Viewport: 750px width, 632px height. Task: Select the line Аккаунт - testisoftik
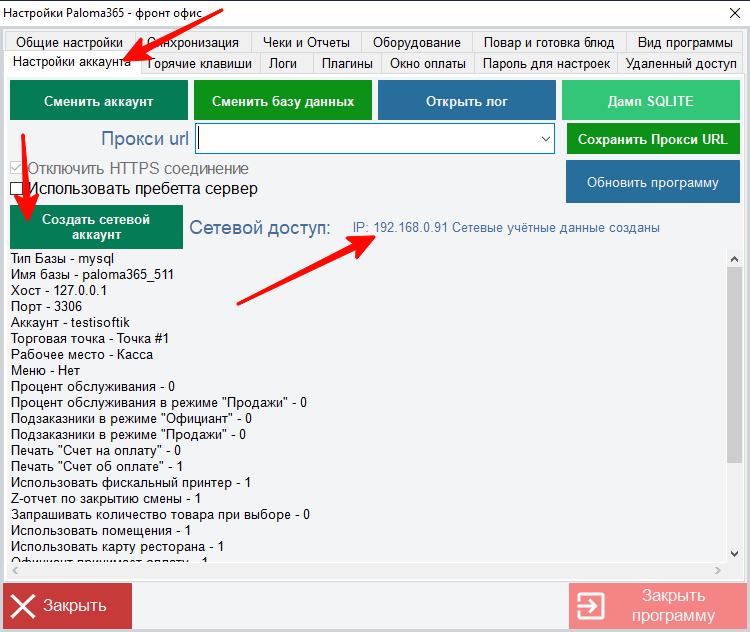70,322
